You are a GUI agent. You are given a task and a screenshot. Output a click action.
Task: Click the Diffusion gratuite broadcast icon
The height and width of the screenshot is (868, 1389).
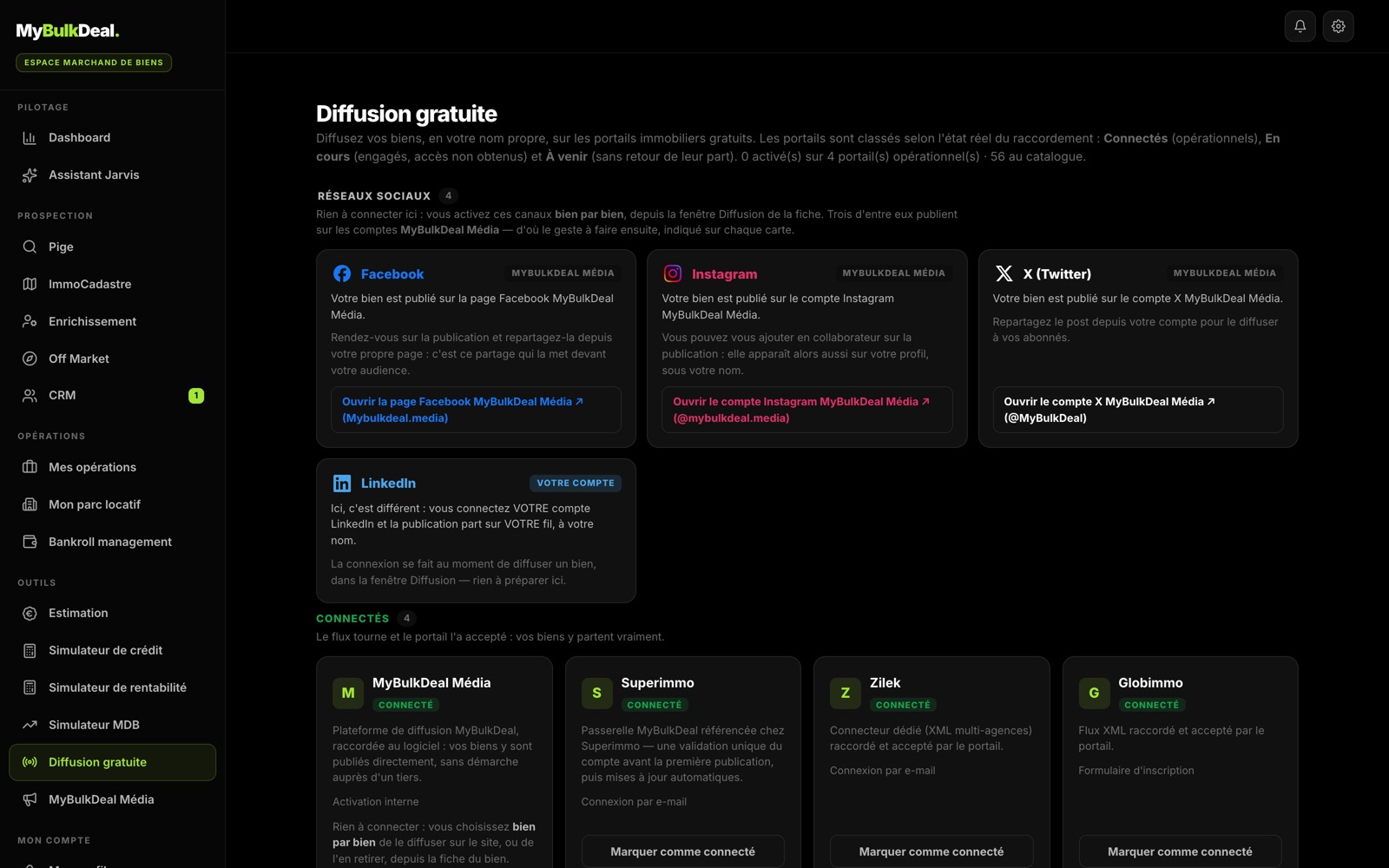[30, 762]
